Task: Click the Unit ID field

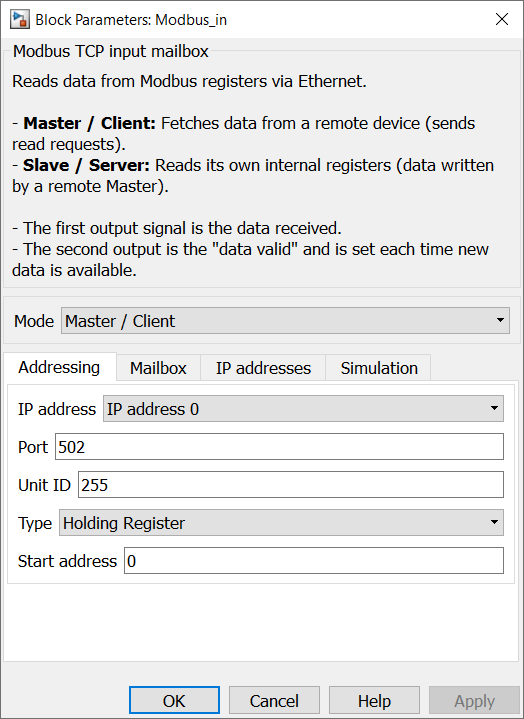Action: click(291, 485)
